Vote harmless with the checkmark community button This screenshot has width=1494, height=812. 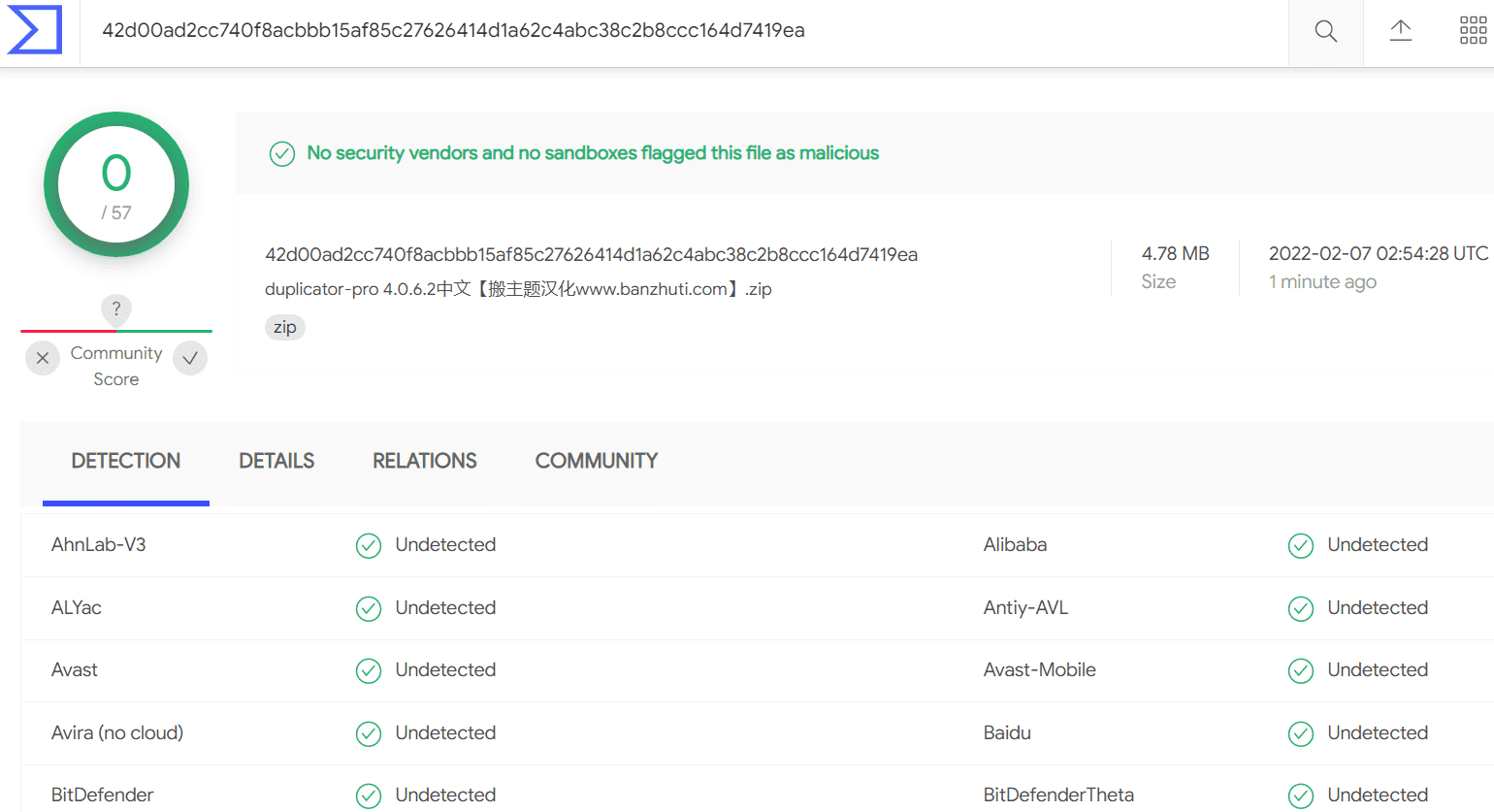(190, 358)
